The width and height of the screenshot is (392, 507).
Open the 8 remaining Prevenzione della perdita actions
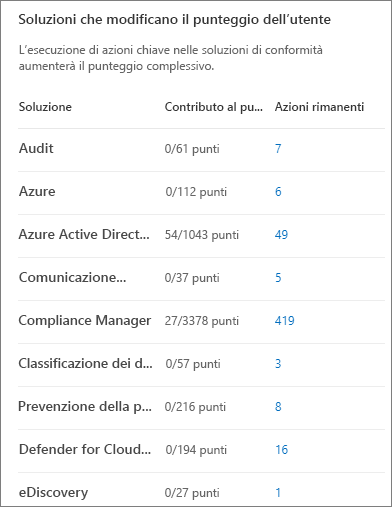point(278,407)
